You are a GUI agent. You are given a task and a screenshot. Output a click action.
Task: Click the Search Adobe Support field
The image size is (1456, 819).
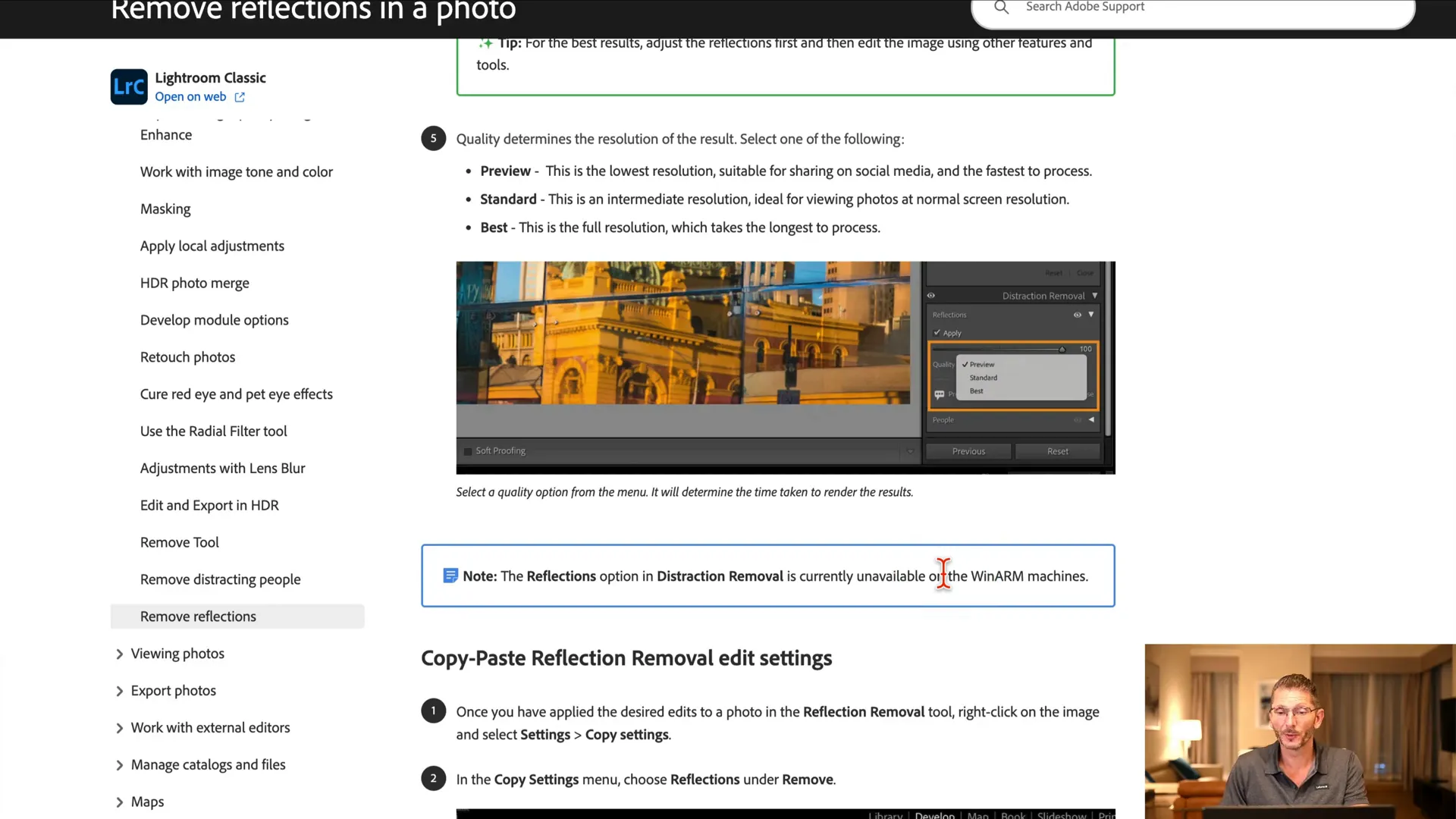pyautogui.click(x=1194, y=9)
